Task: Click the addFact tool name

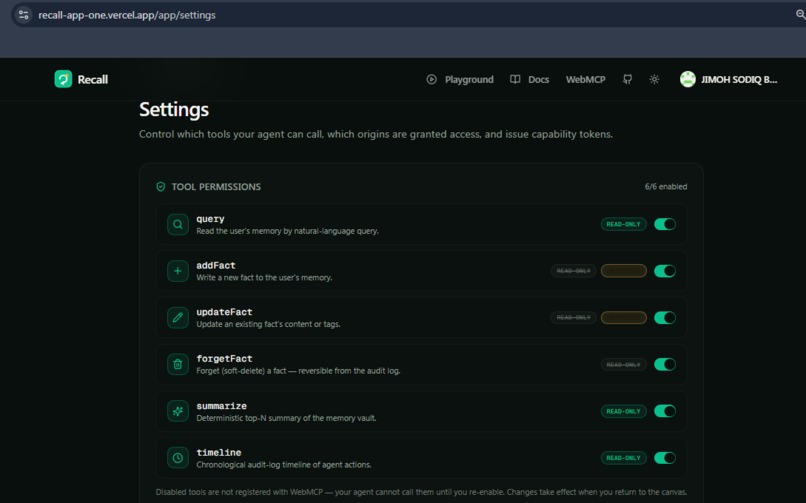Action: click(216, 265)
